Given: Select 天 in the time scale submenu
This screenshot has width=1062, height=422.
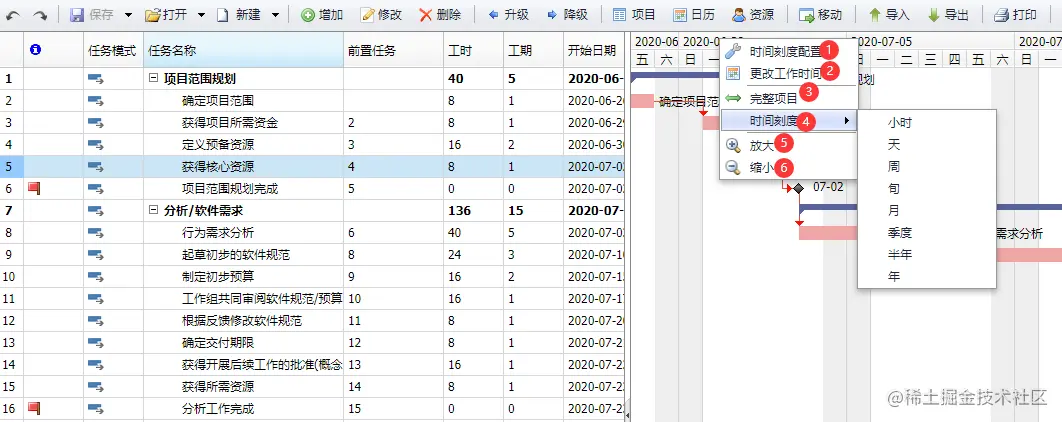Looking at the screenshot, I should [927, 144].
